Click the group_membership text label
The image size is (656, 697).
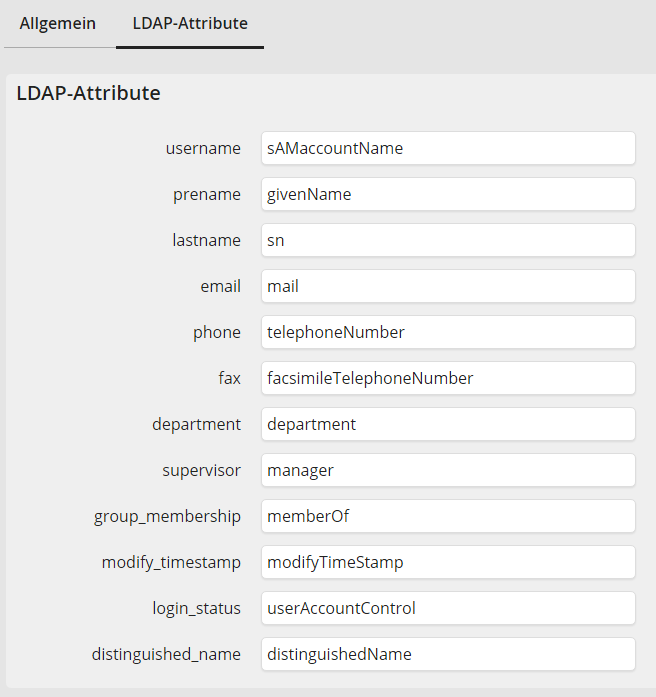pyautogui.click(x=168, y=516)
